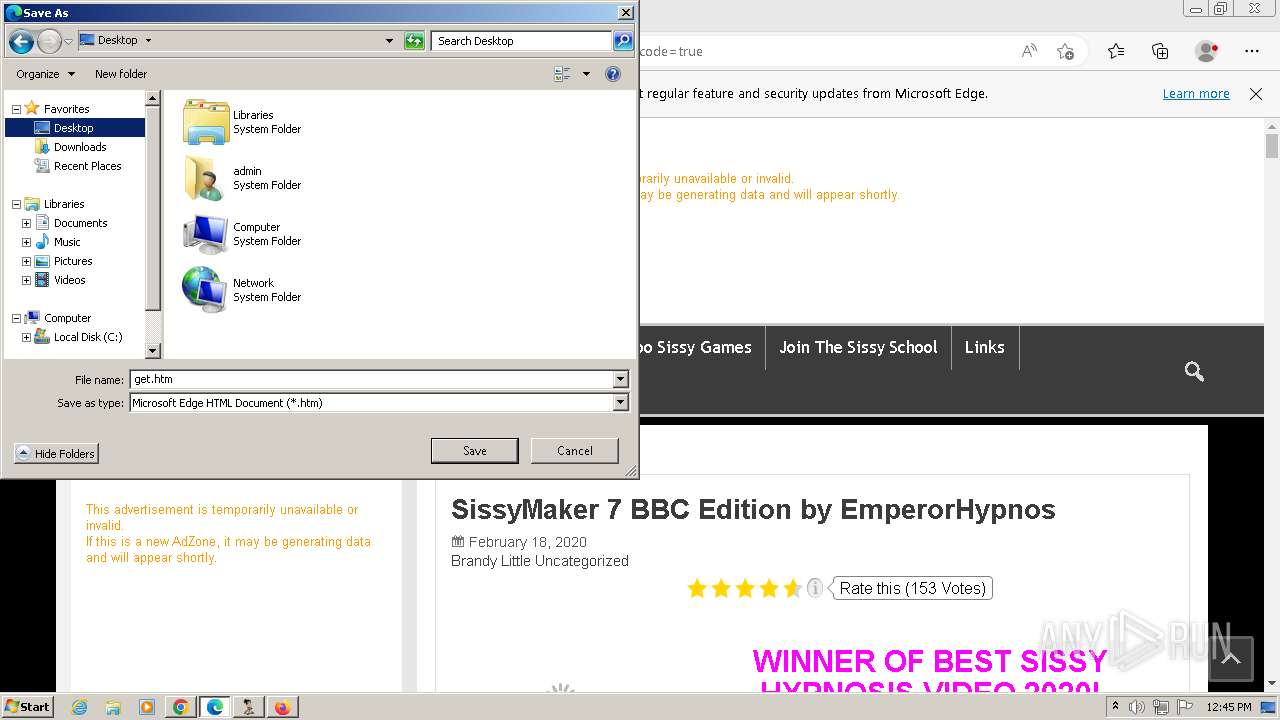
Task: Open Edge Favorites list icon
Action: (x=1116, y=51)
